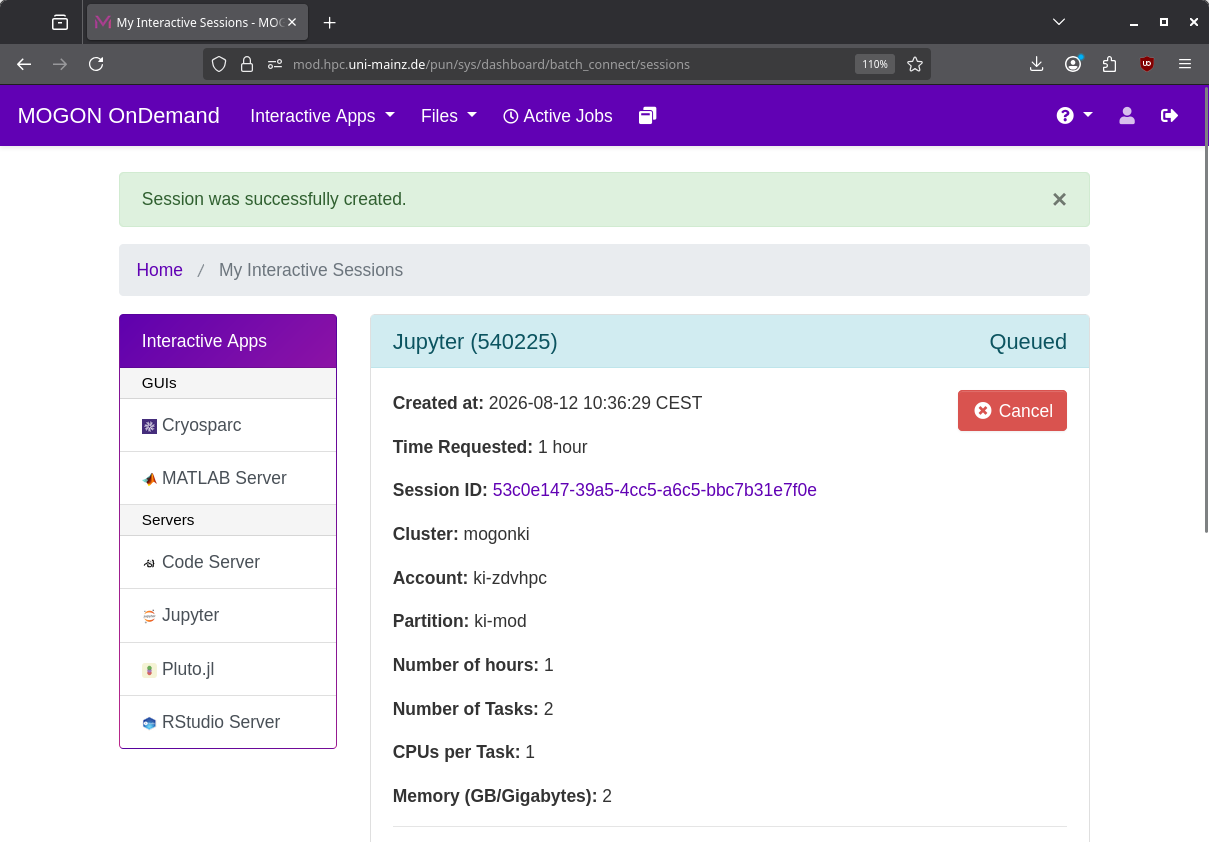Viewport: 1209px width, 842px height.
Task: Open Firefox application hamburger menu
Action: (x=1185, y=64)
